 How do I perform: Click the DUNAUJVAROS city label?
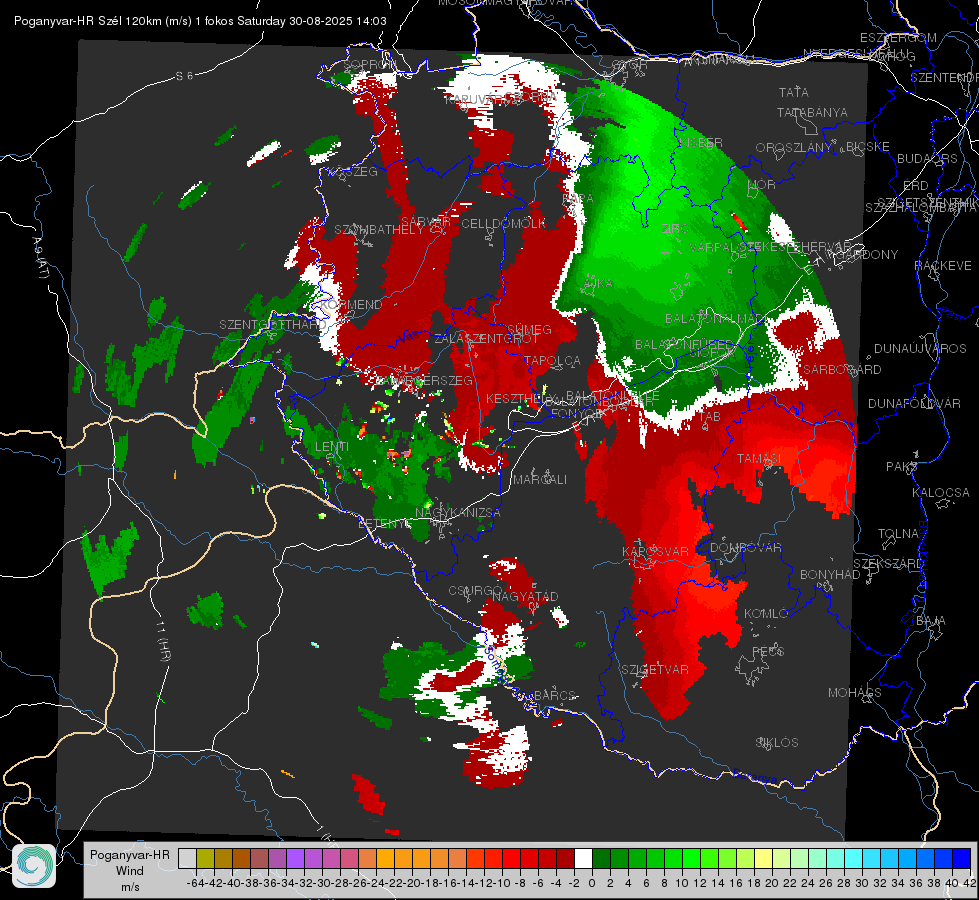(x=920, y=349)
